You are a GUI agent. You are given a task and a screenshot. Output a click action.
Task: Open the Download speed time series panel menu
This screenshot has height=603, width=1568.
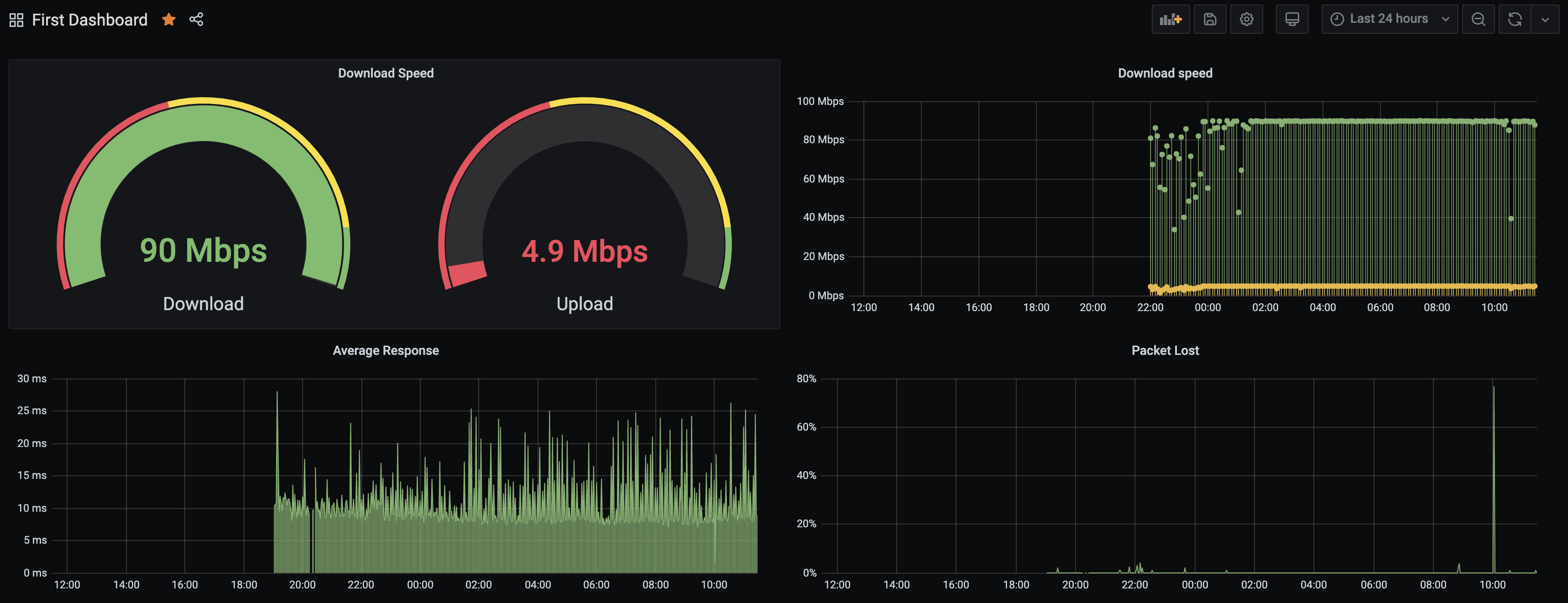tap(1165, 73)
